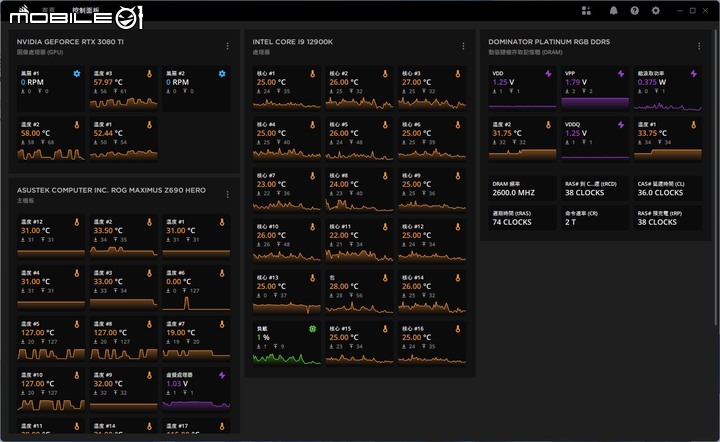Screen dimensions: 720x442
Task: Click the NVIDIA GEFORCE RTX 3080 TI title
Action: [x=70, y=42]
